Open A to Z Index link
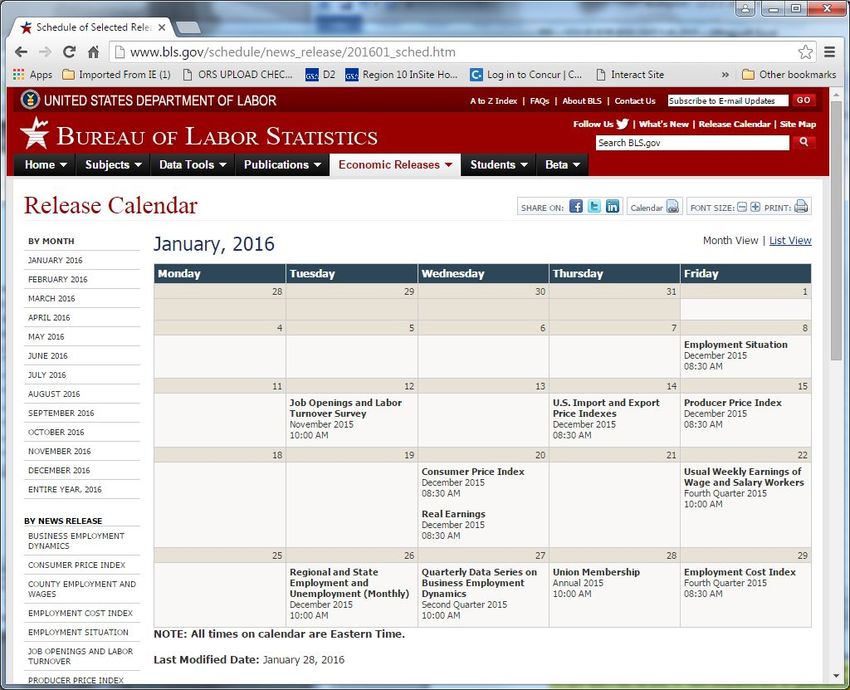 coord(493,101)
